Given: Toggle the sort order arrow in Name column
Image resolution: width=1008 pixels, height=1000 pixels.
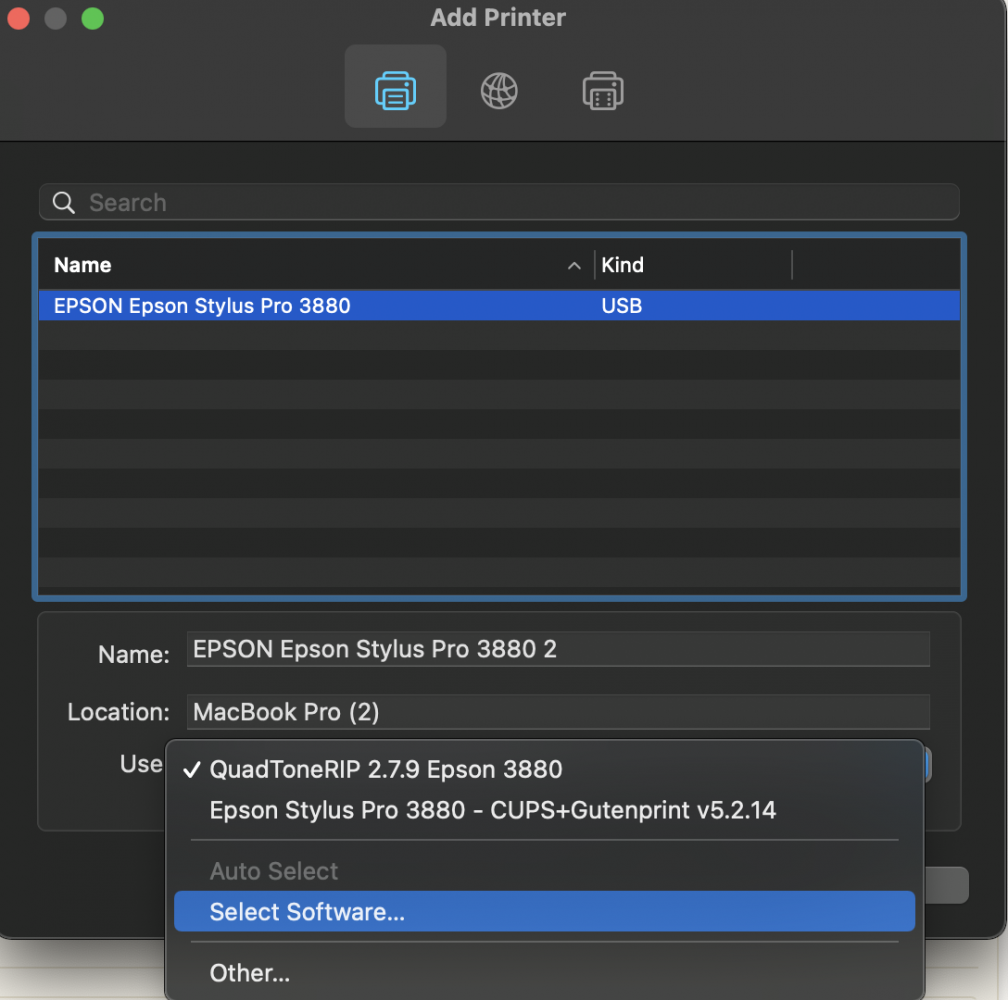Looking at the screenshot, I should click(x=574, y=265).
